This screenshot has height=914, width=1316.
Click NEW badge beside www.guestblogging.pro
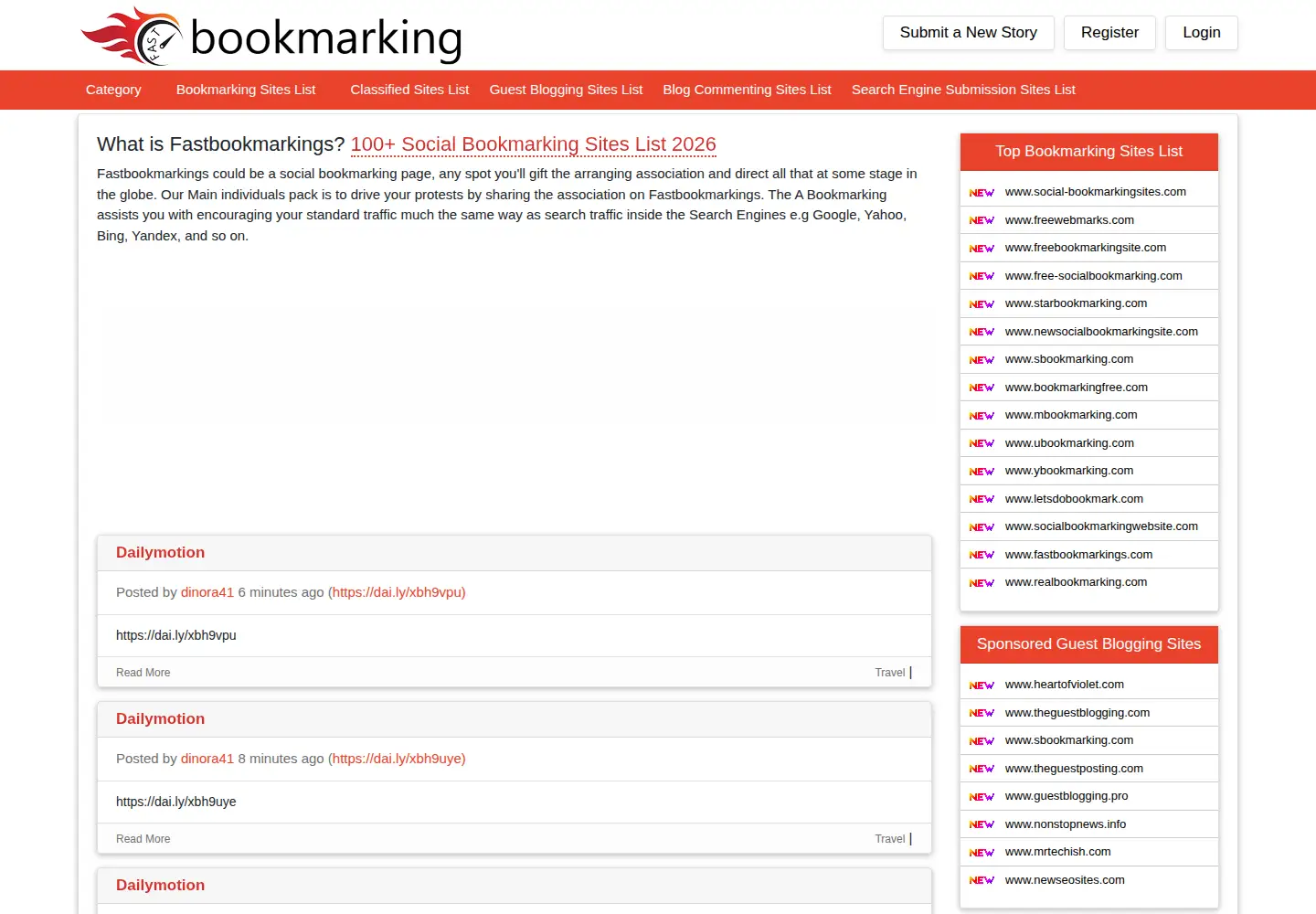click(982, 797)
